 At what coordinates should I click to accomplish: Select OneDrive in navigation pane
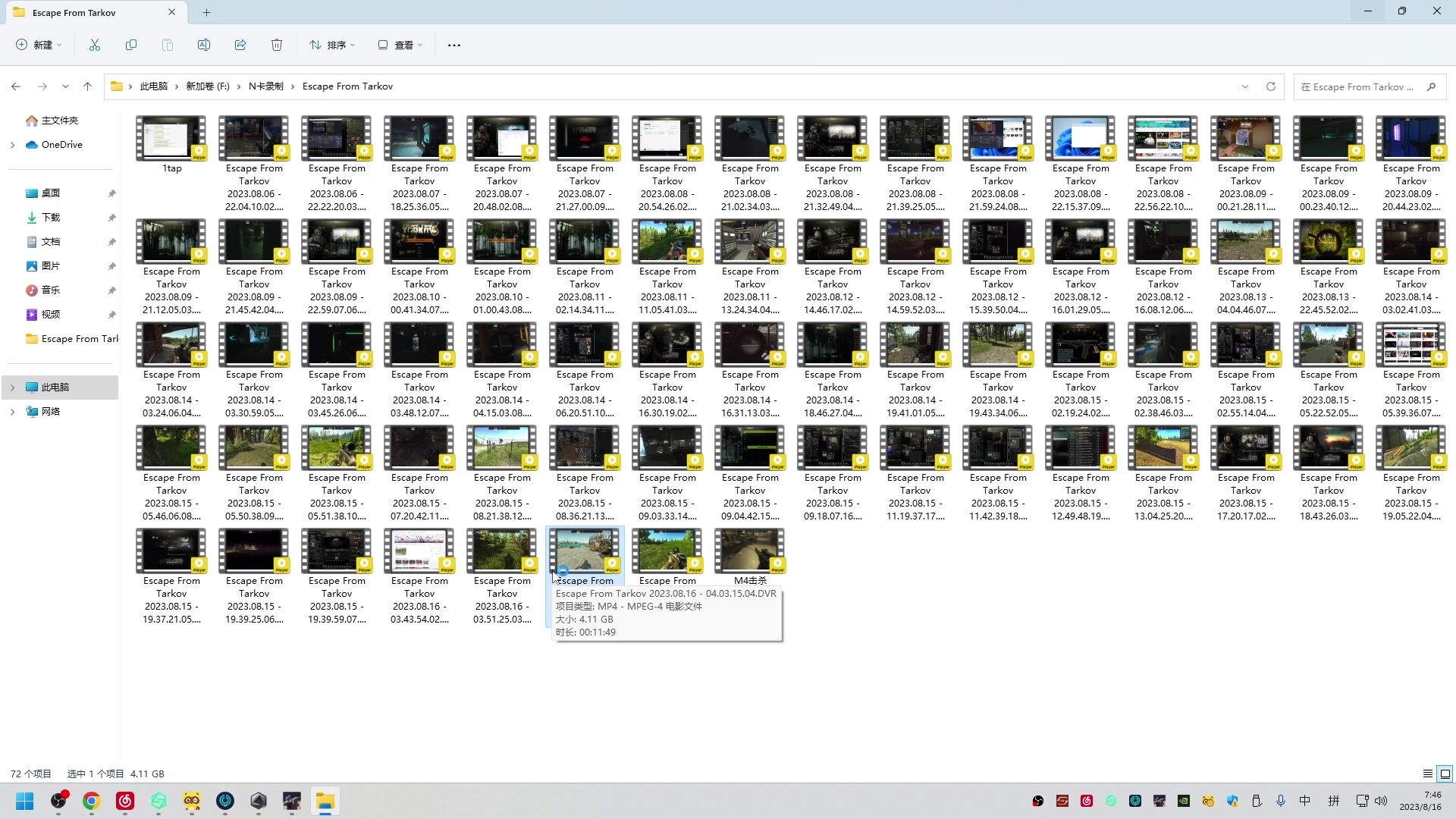pyautogui.click(x=62, y=145)
